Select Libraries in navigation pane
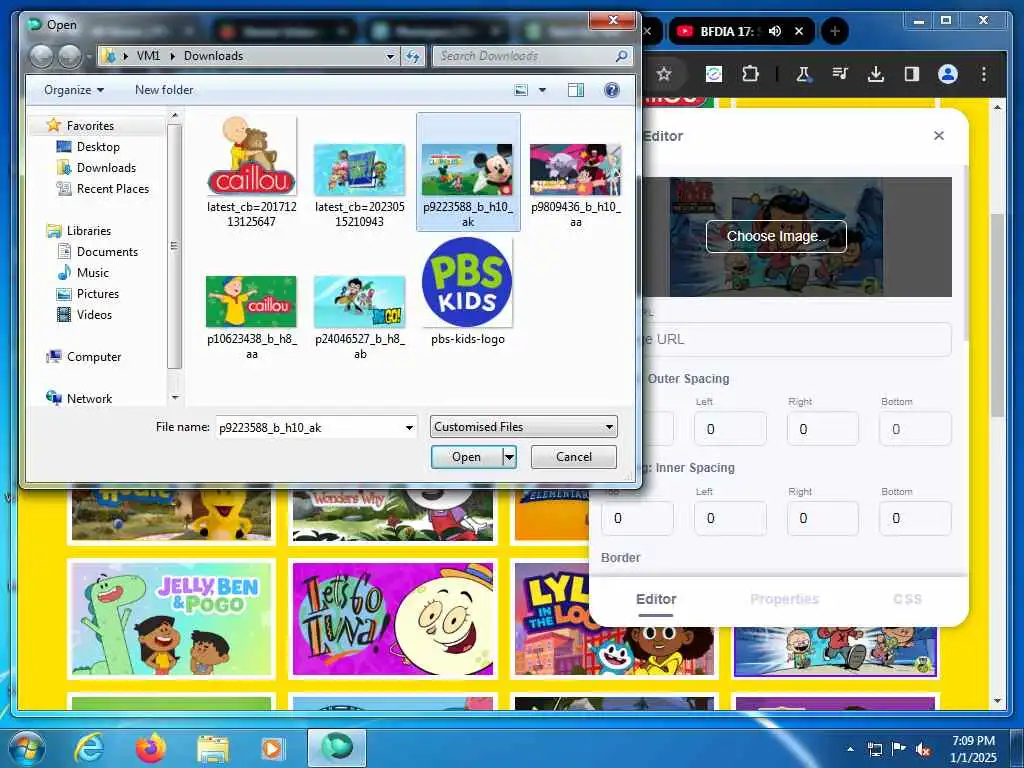Image resolution: width=1024 pixels, height=768 pixels. pos(89,231)
